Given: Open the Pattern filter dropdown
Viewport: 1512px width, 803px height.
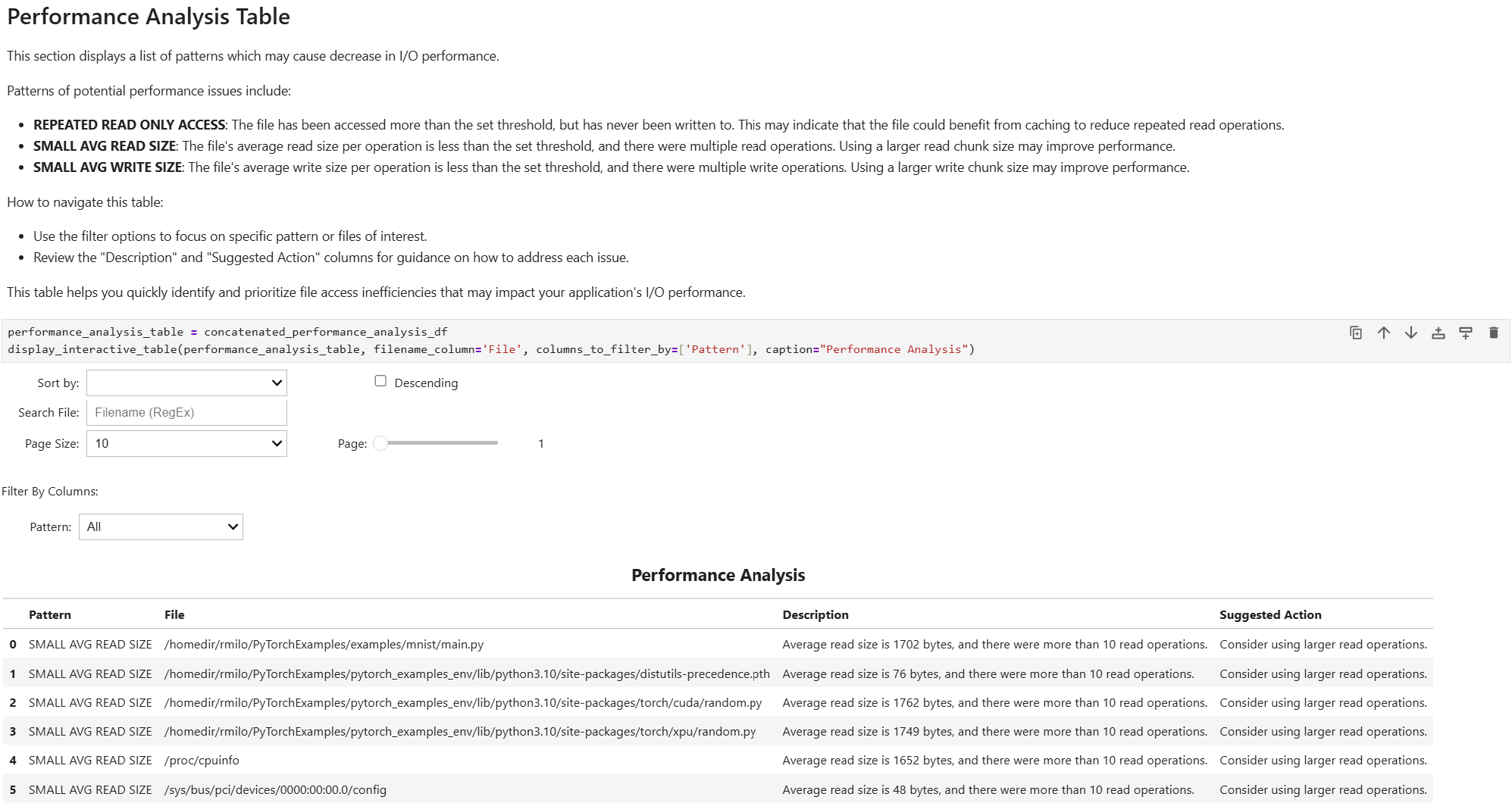Looking at the screenshot, I should pos(160,526).
